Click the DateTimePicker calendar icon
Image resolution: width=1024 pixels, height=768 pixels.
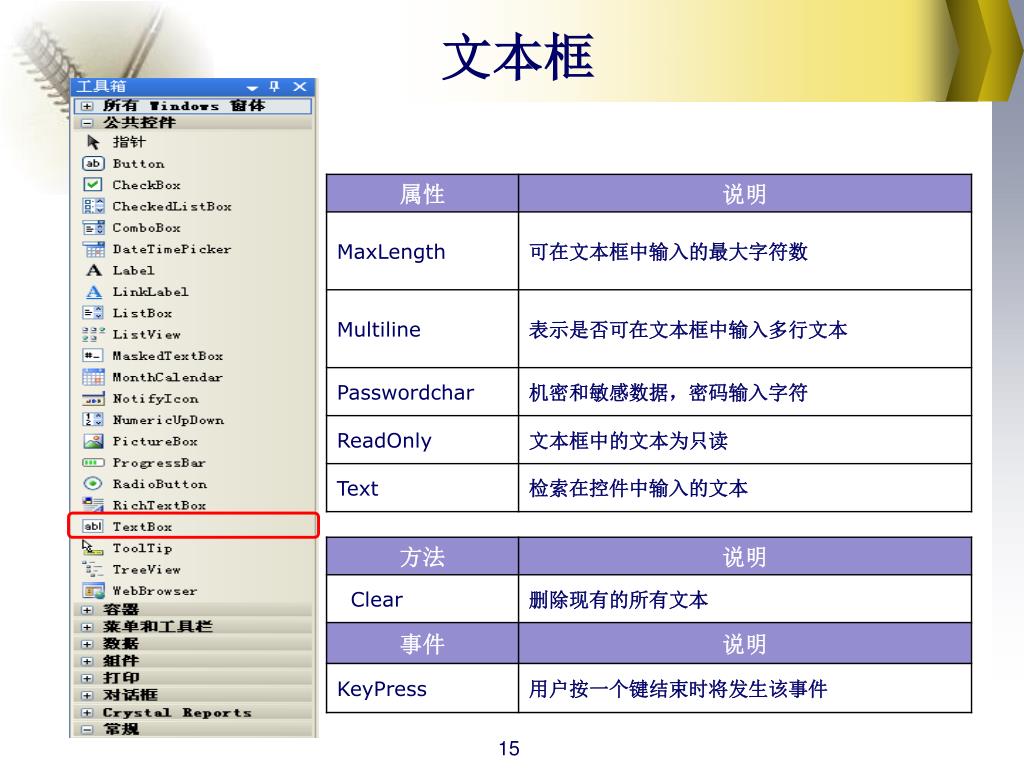pyautogui.click(x=93, y=249)
